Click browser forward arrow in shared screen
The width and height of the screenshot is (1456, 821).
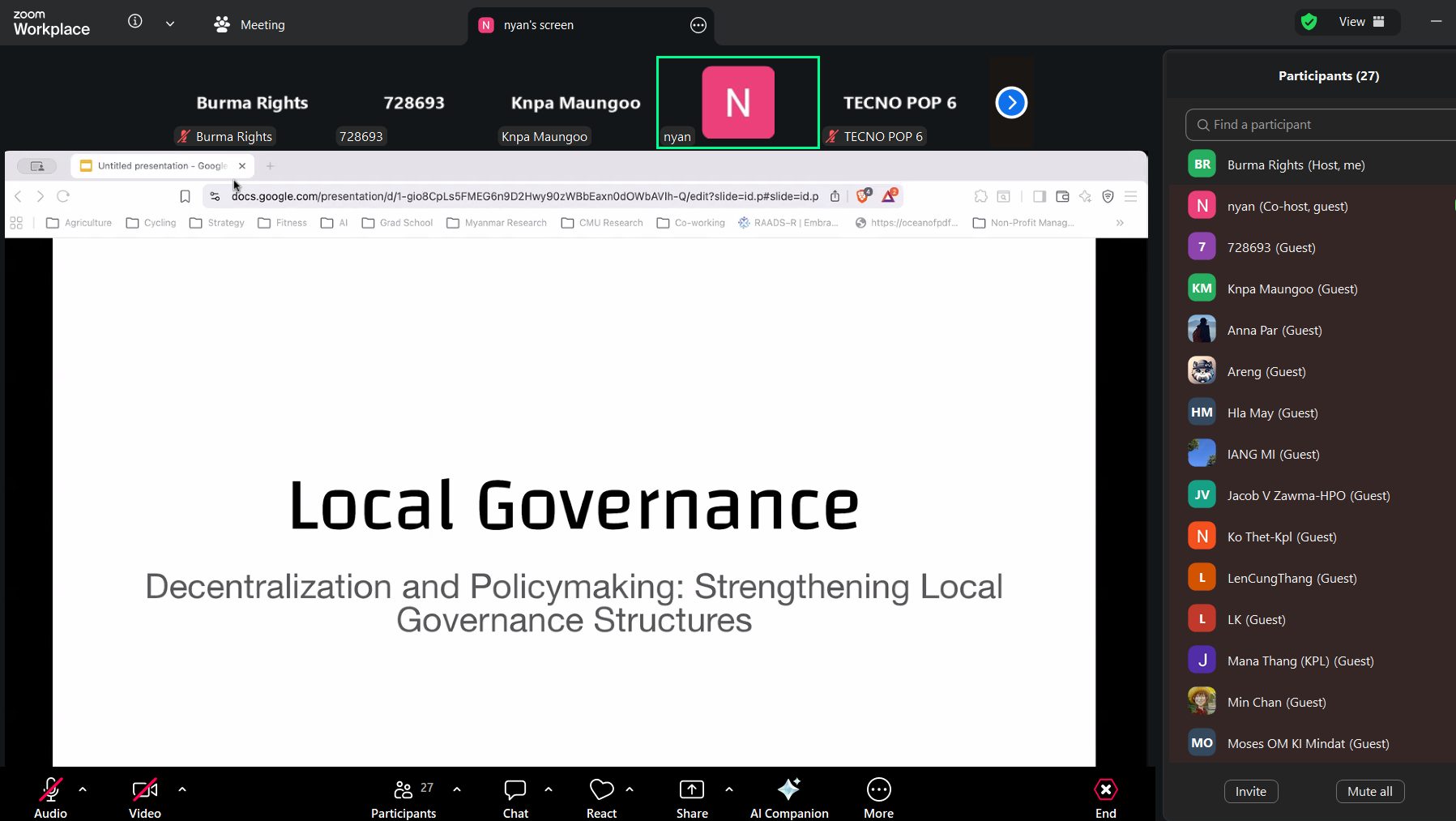(41, 196)
